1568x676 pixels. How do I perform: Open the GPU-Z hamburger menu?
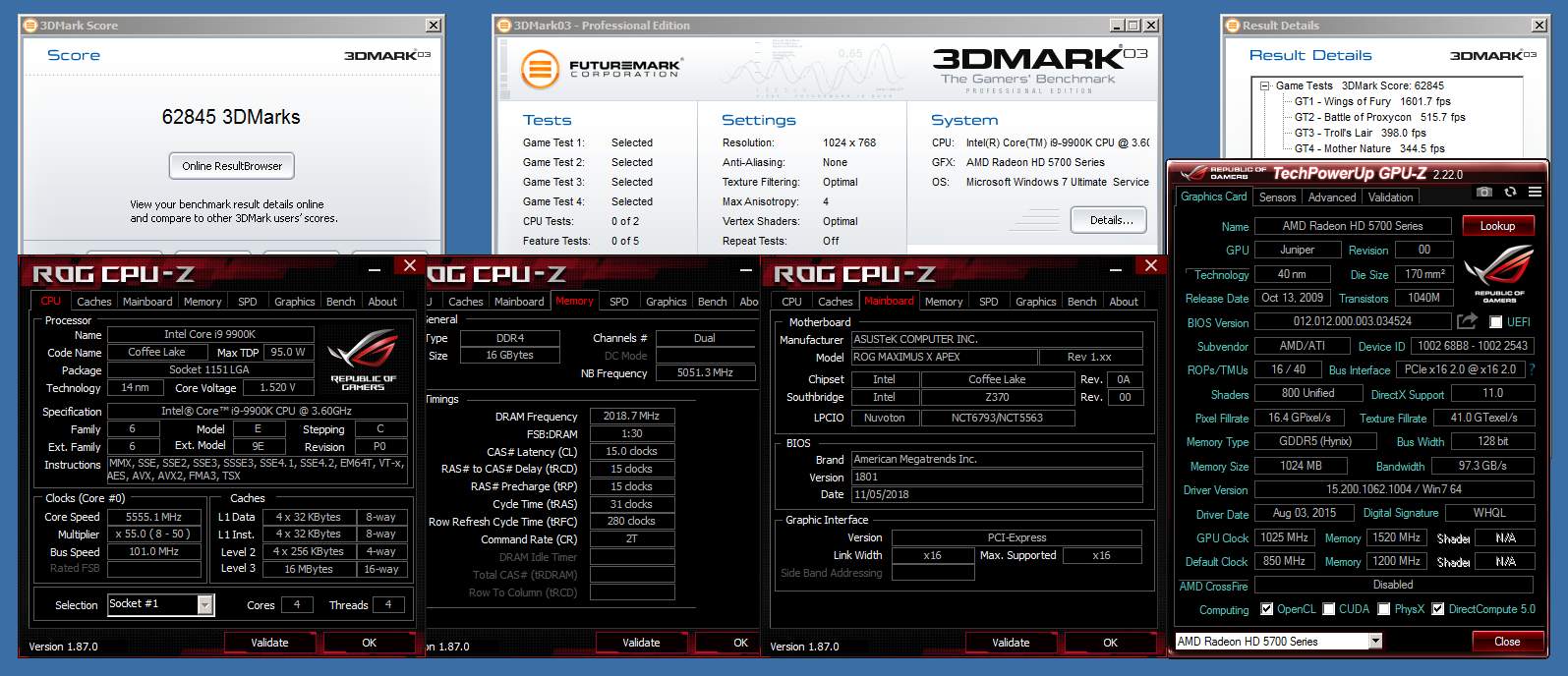(x=1535, y=192)
